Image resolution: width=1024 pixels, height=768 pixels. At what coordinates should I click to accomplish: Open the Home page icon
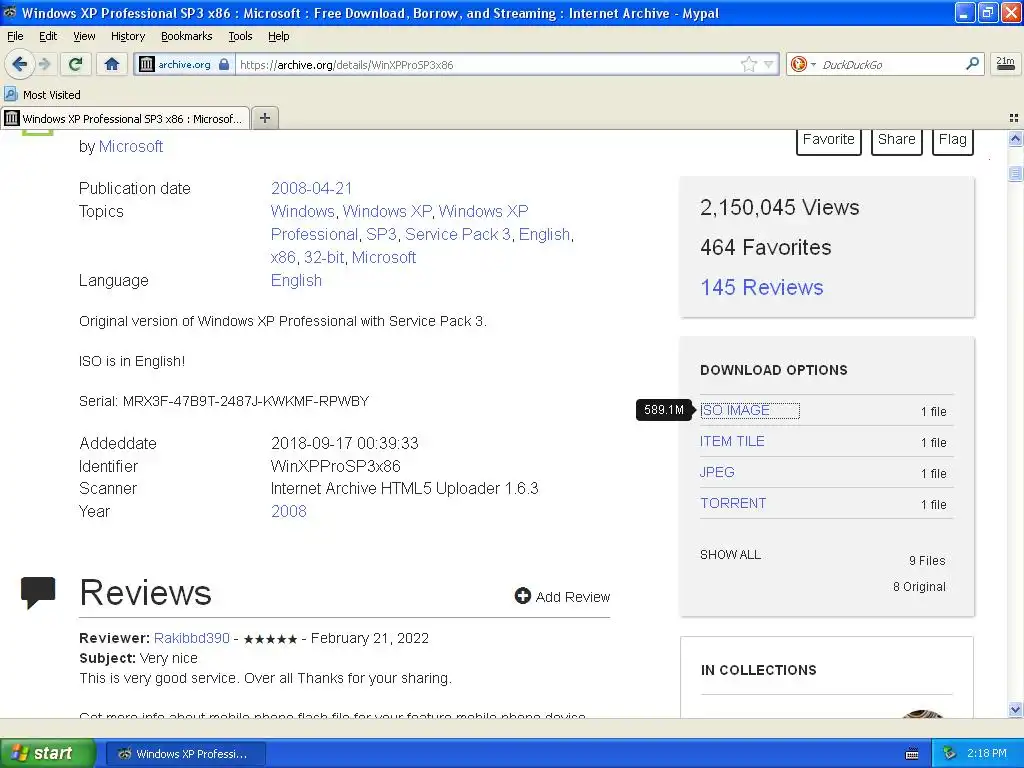pyautogui.click(x=112, y=64)
